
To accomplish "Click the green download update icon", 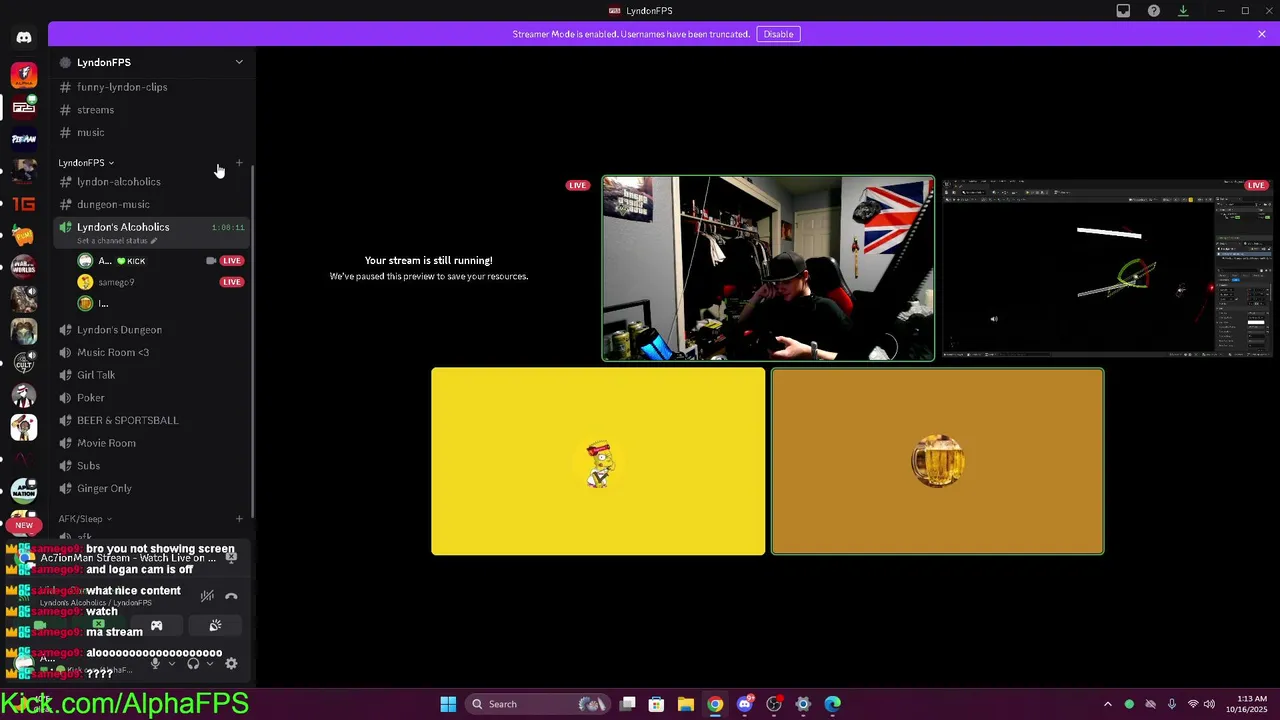I will pyautogui.click(x=1183, y=11).
